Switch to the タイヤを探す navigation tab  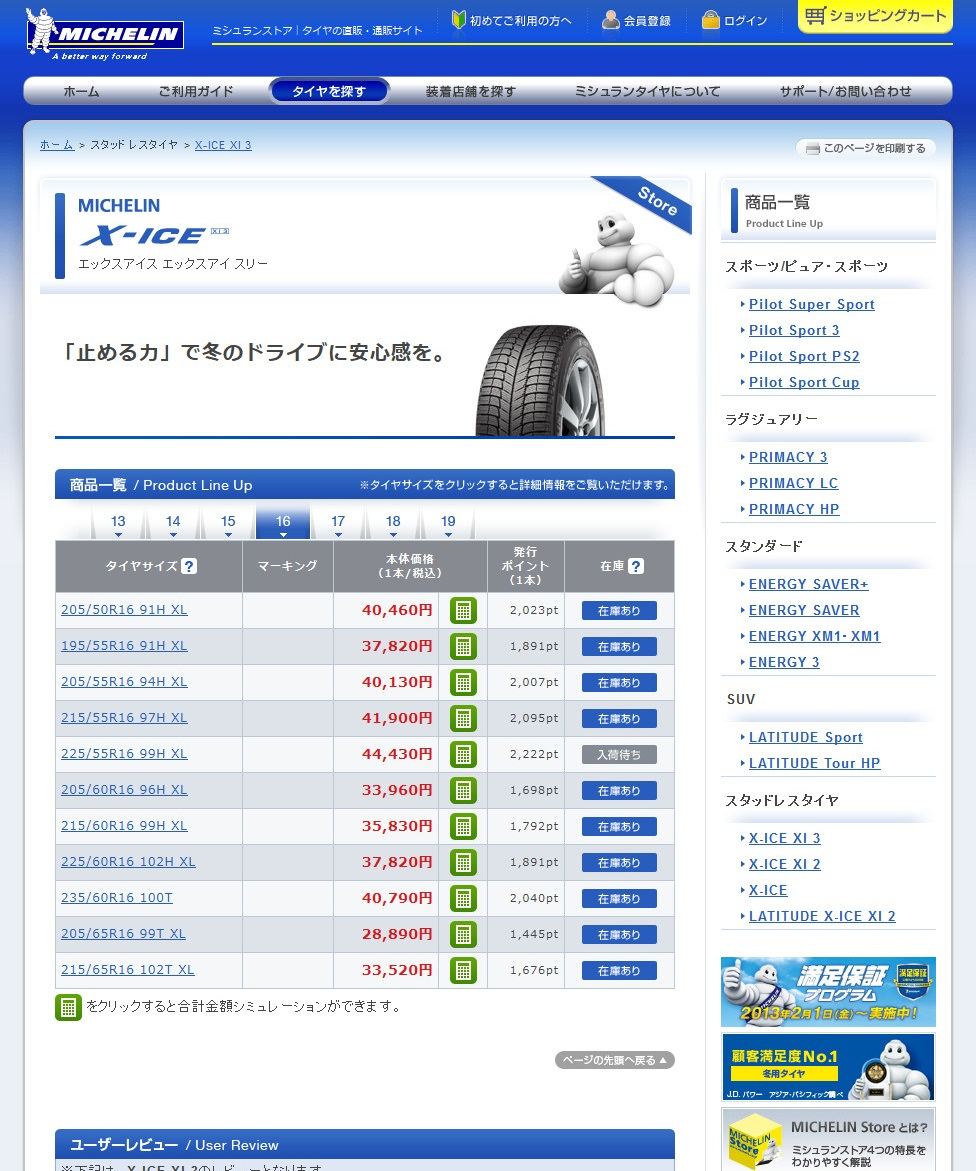tap(329, 90)
